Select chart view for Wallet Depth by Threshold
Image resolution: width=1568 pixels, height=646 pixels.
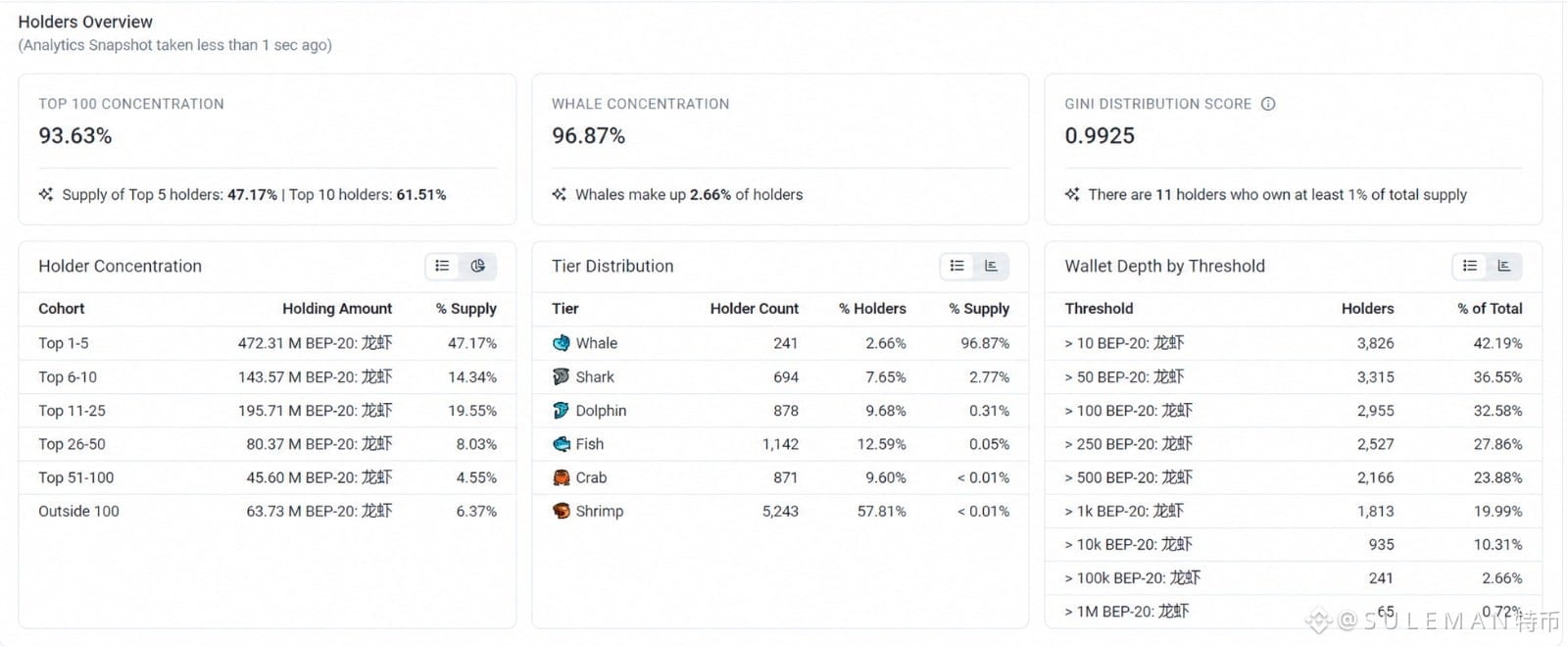pyautogui.click(x=1504, y=266)
